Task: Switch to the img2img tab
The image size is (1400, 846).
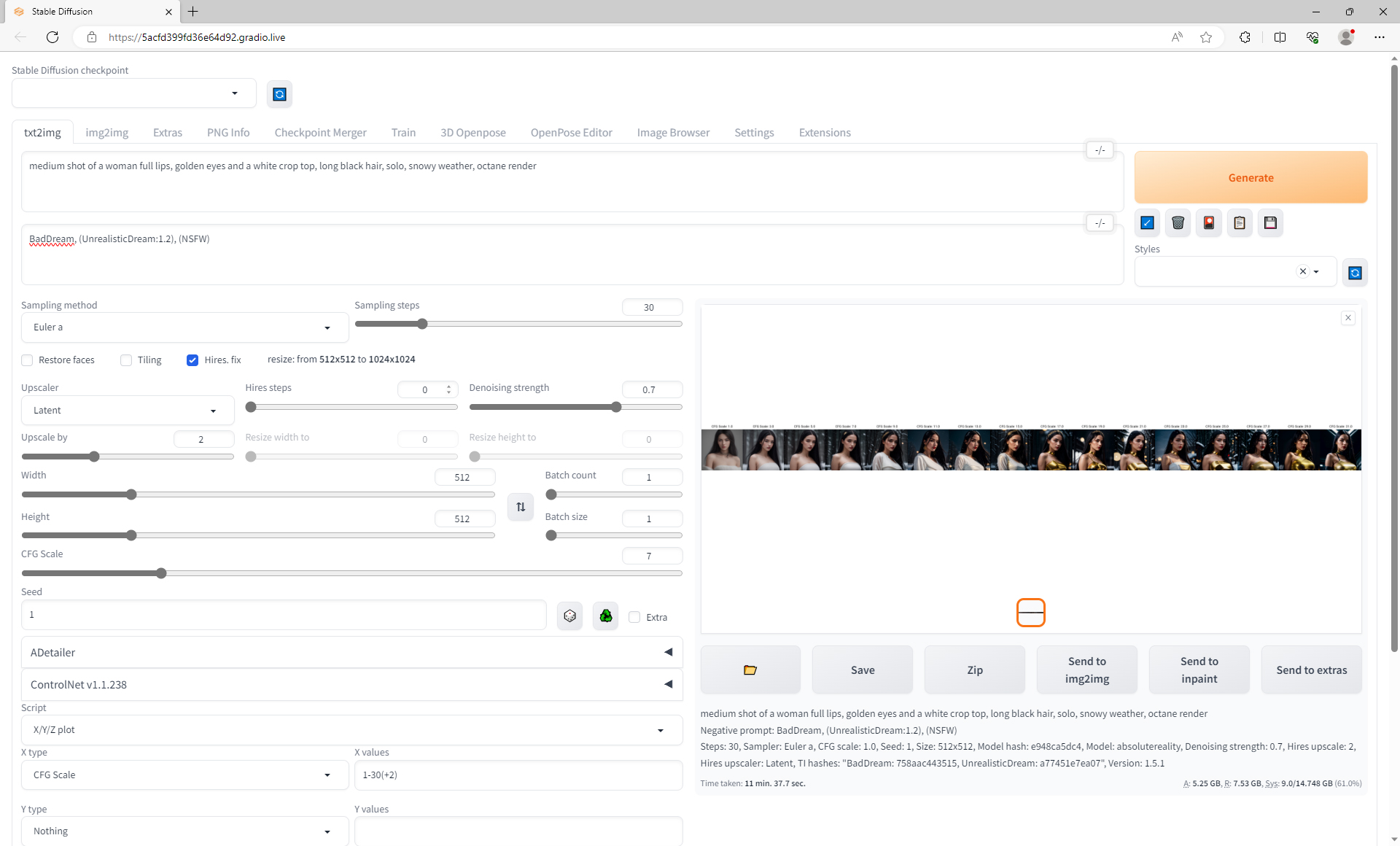Action: [106, 133]
